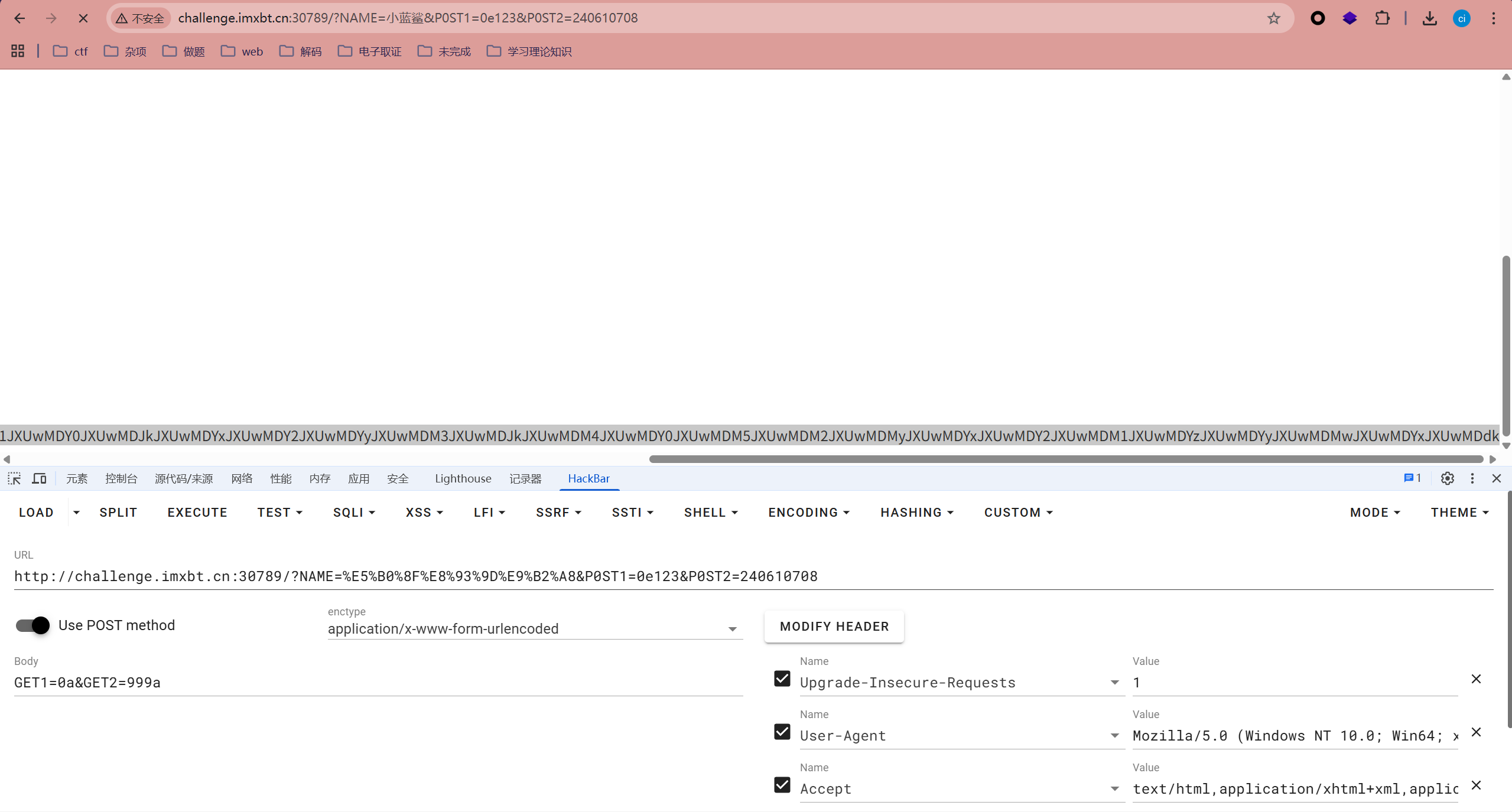This screenshot has height=812, width=1512.
Task: Expand the ENCODING dropdown menu
Action: [808, 513]
